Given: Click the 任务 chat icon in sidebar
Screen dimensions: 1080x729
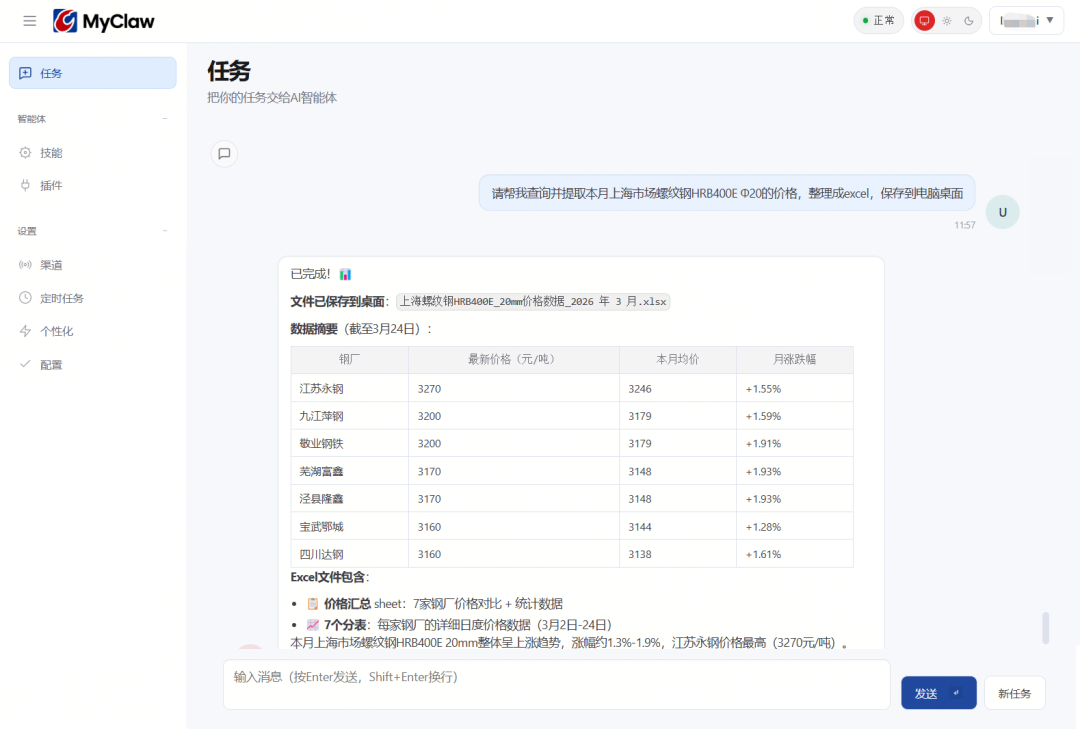Looking at the screenshot, I should coord(25,73).
